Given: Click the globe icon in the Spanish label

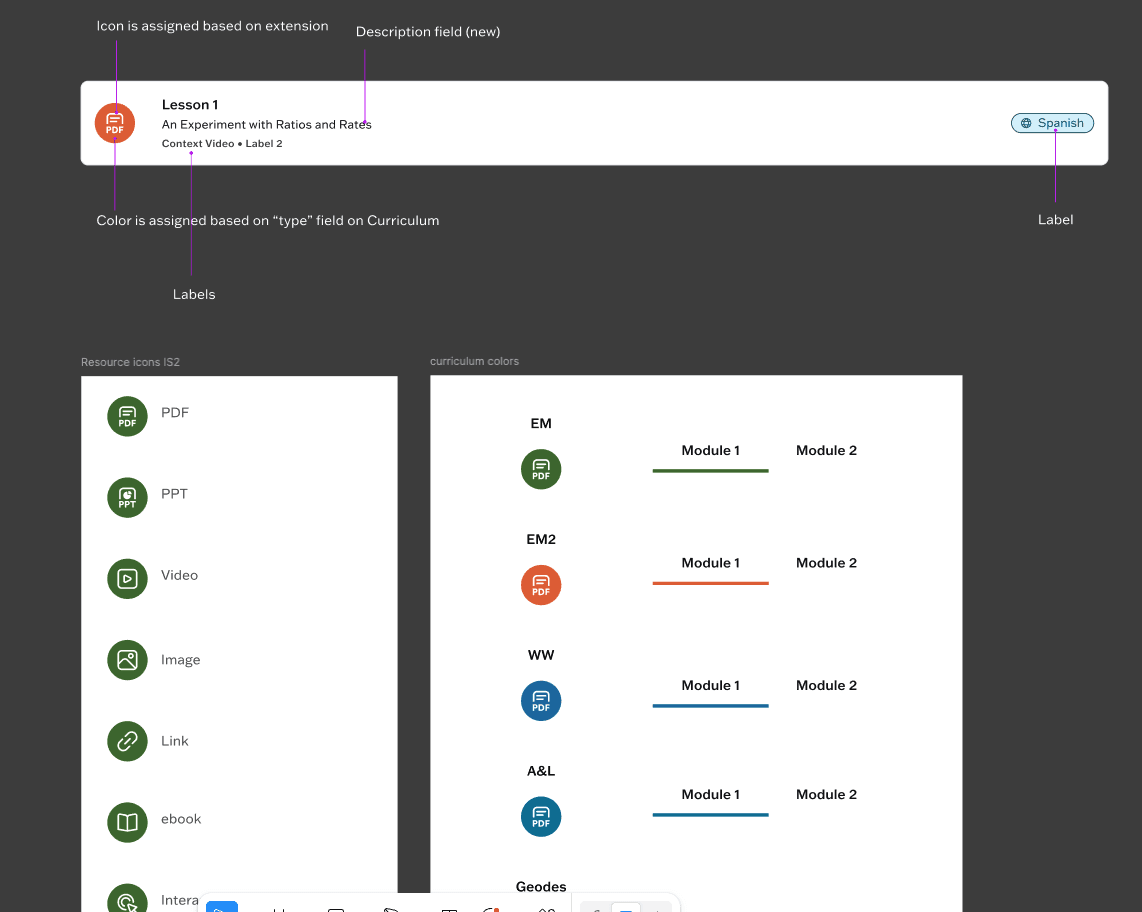Looking at the screenshot, I should (x=1026, y=123).
